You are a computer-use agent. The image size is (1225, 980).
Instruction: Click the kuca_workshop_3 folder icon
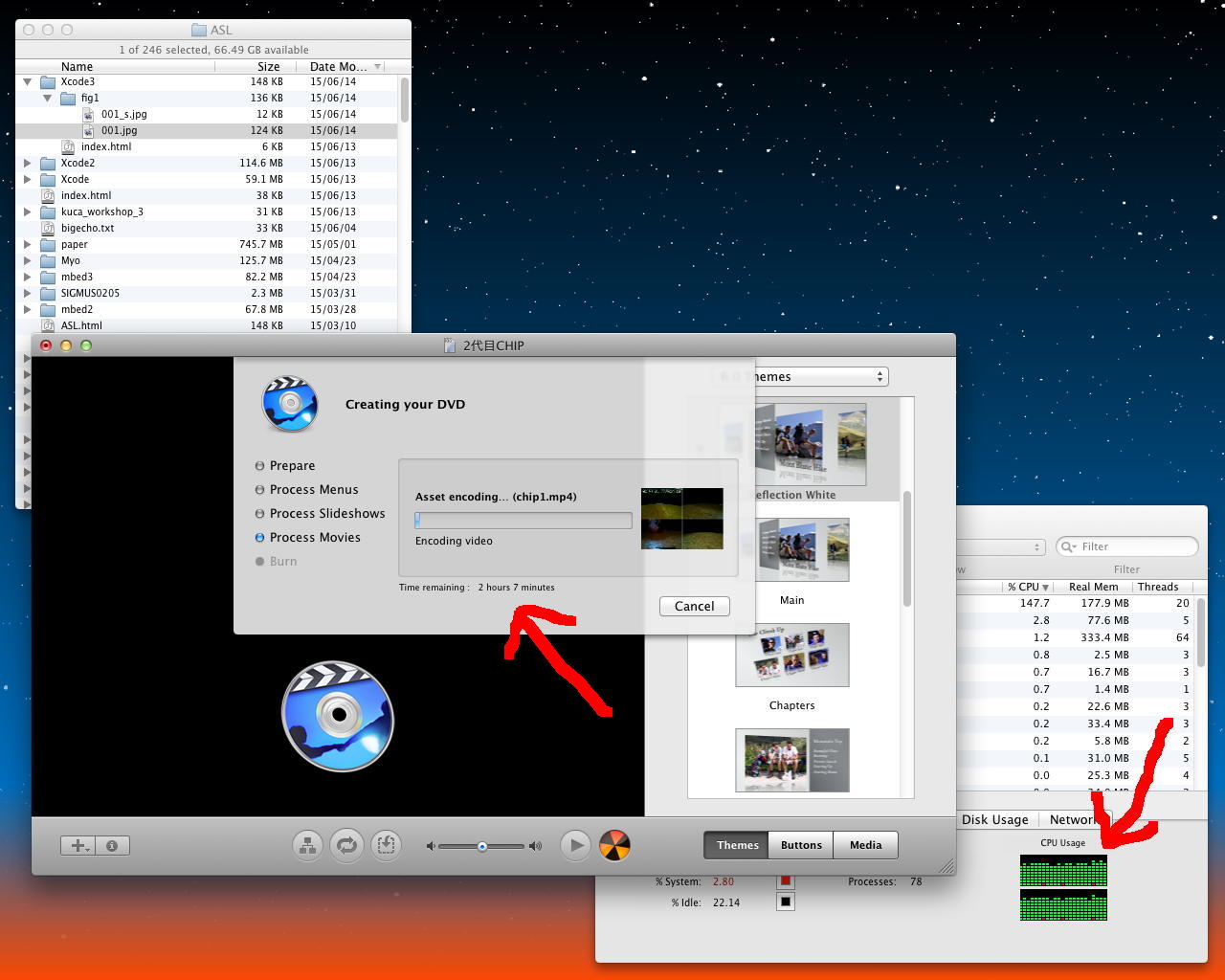tap(48, 212)
